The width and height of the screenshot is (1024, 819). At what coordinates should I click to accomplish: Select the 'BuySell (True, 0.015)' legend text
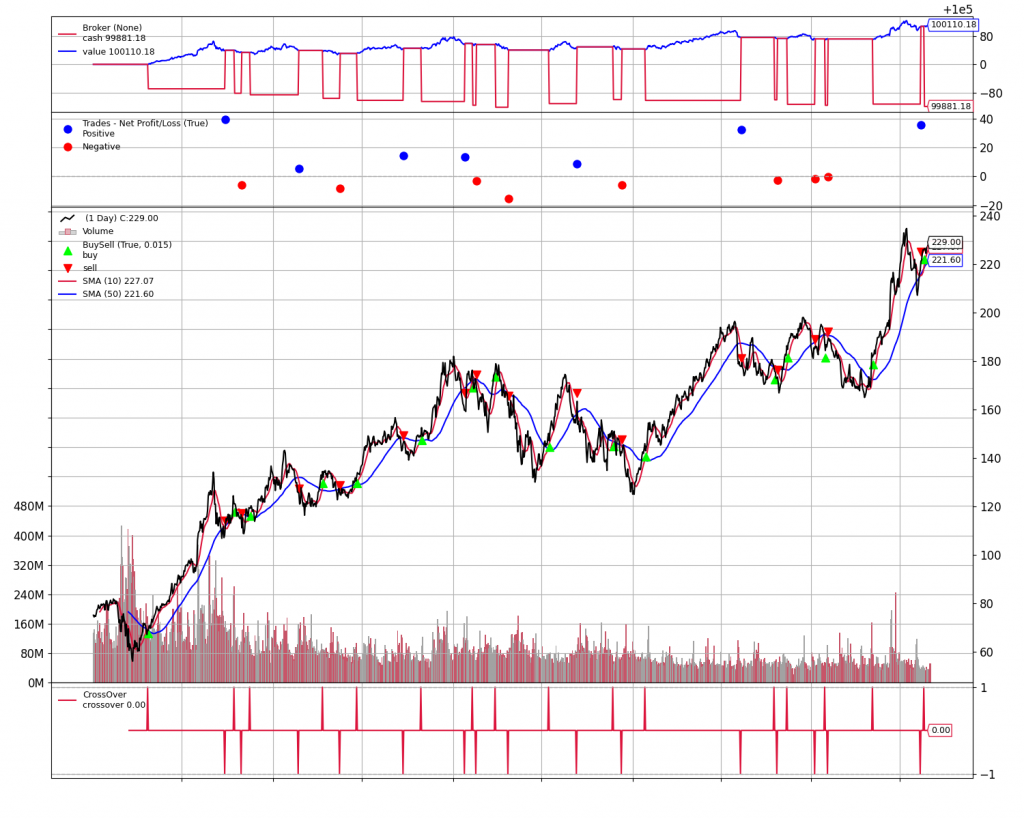click(x=127, y=245)
